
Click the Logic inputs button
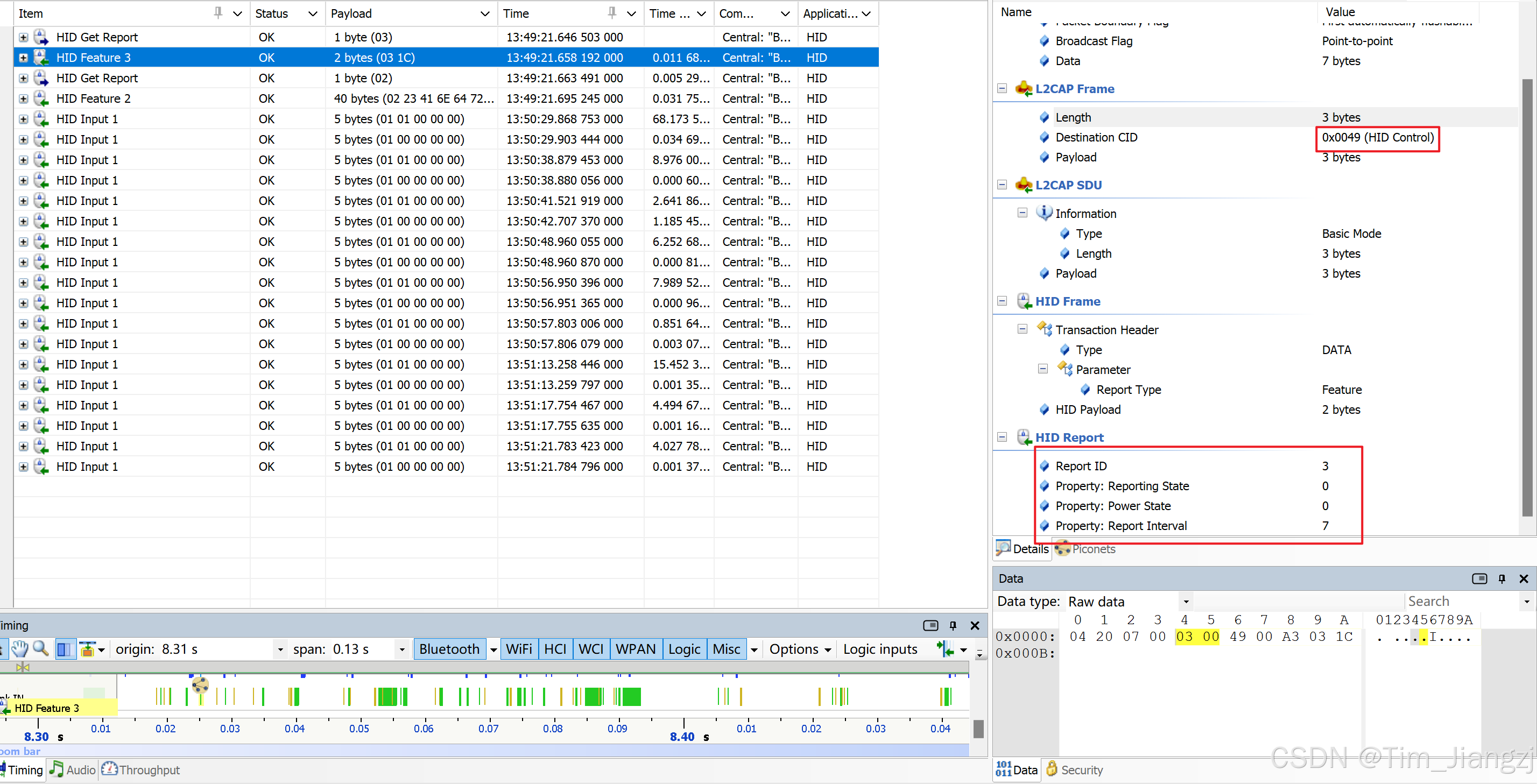(x=880, y=648)
